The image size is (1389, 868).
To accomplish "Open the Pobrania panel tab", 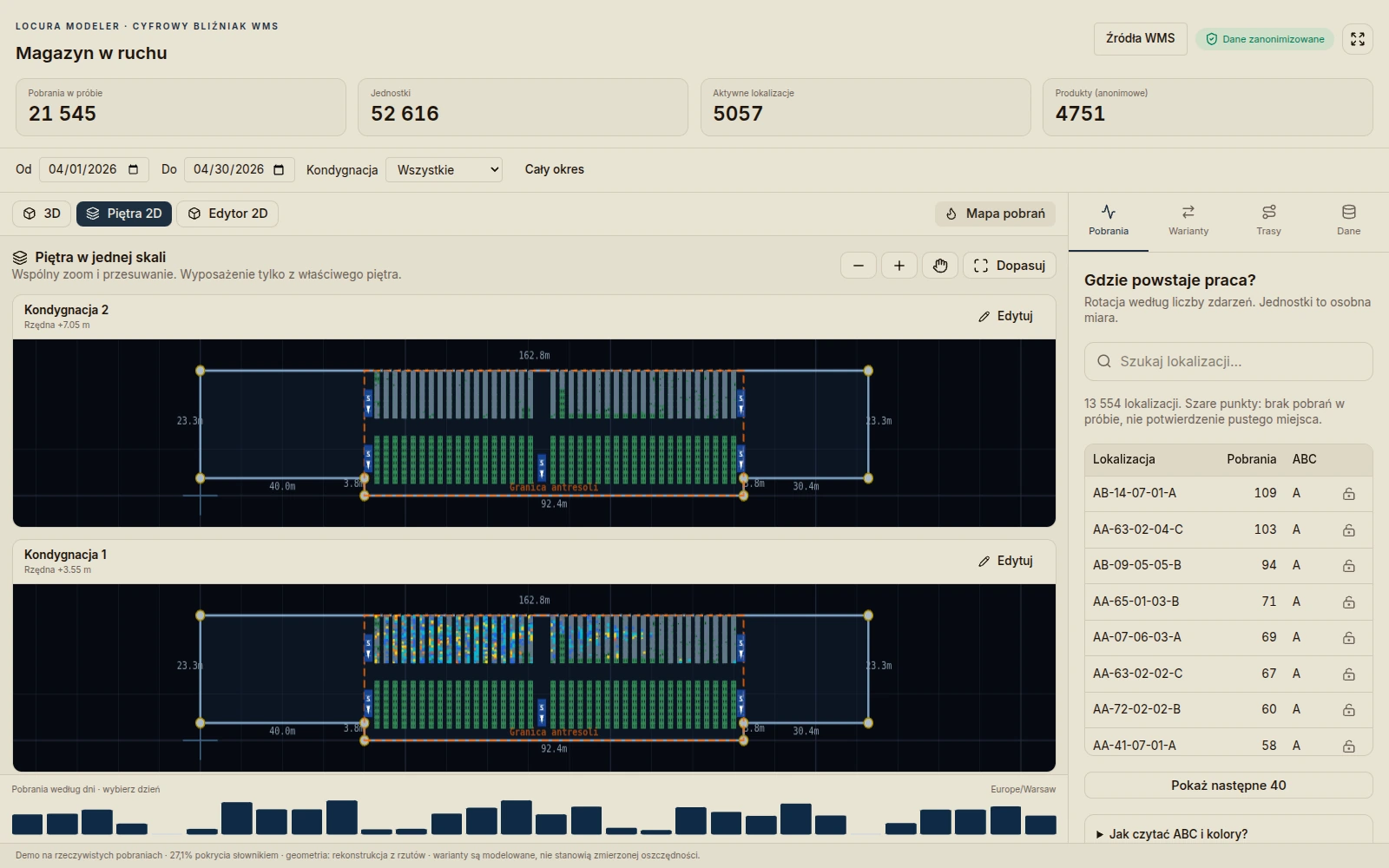I will click(x=1109, y=220).
